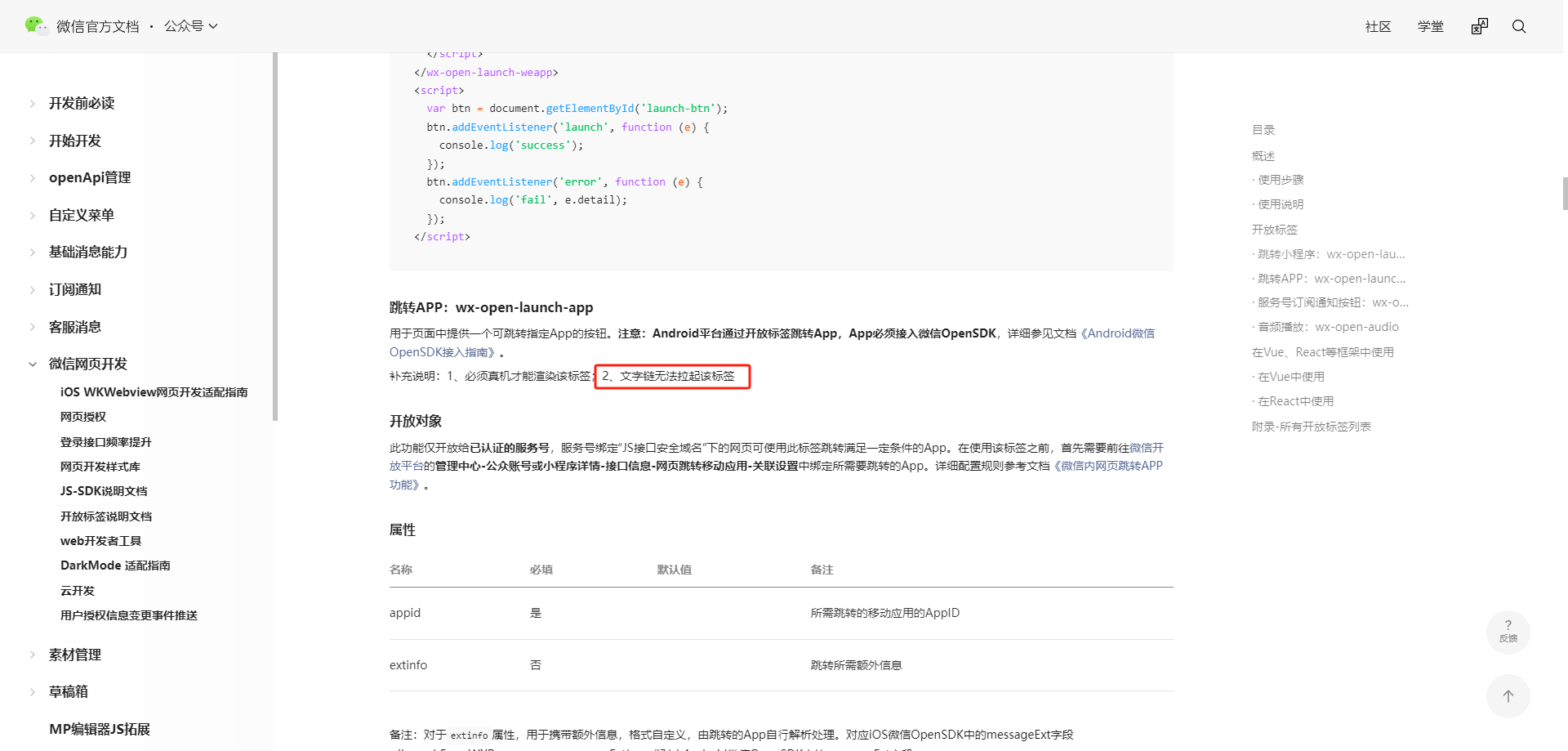Click the language translate icon
The width and height of the screenshot is (1568, 751).
[x=1480, y=26]
